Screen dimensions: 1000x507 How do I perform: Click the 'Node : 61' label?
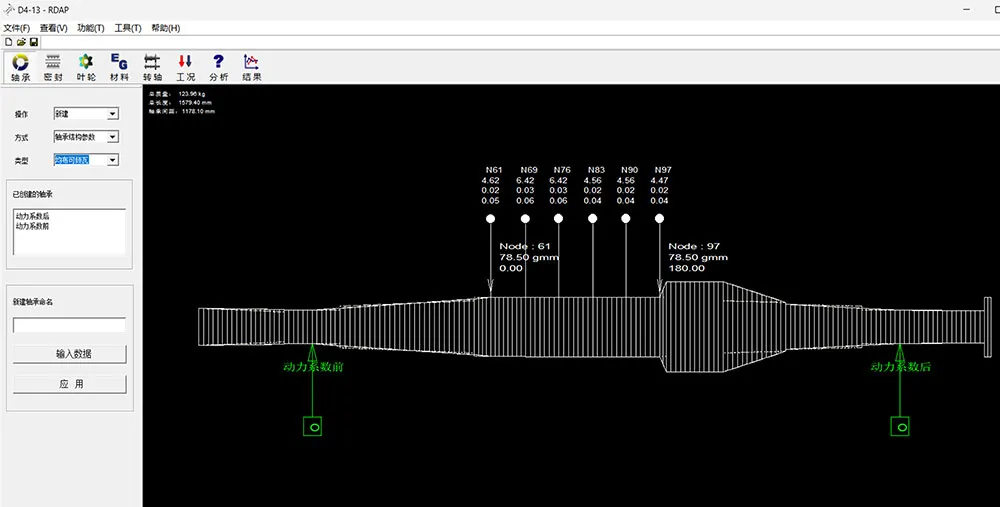point(525,246)
